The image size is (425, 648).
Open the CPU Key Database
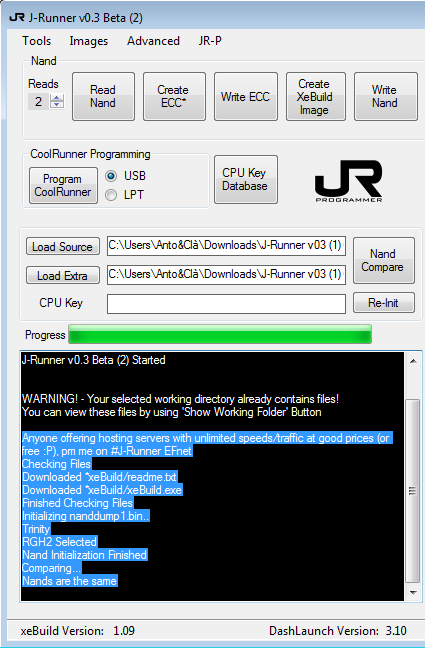pos(246,179)
